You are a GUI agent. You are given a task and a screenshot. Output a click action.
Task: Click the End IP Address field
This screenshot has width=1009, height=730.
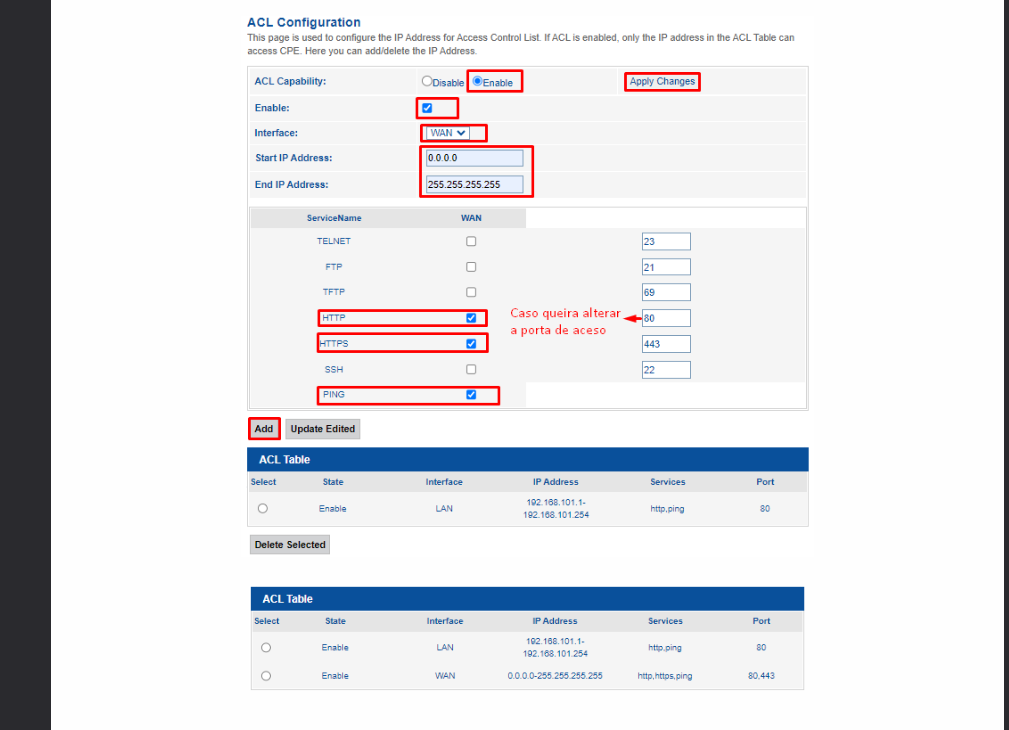(x=474, y=184)
